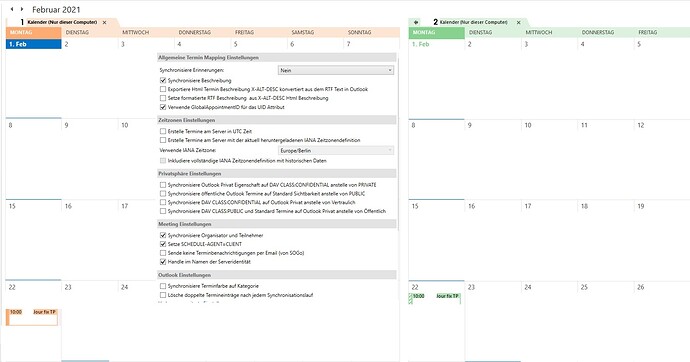
Task: Select calendar 2 Kalender tab
Action: pos(473,22)
